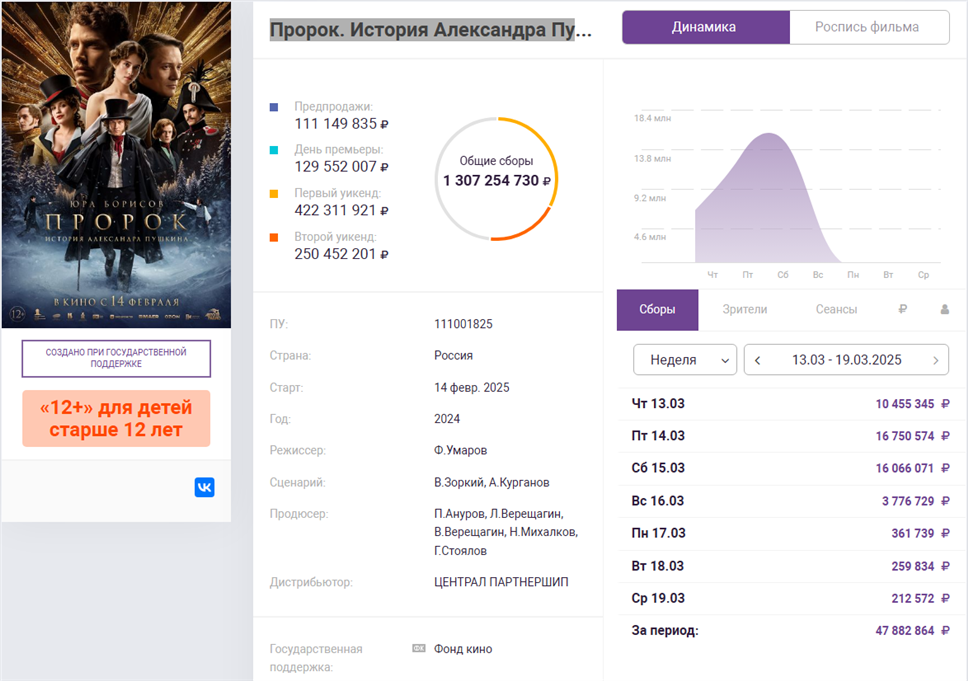This screenshot has height=681, width=968.
Task: Click the state support badge
Action: (x=116, y=358)
